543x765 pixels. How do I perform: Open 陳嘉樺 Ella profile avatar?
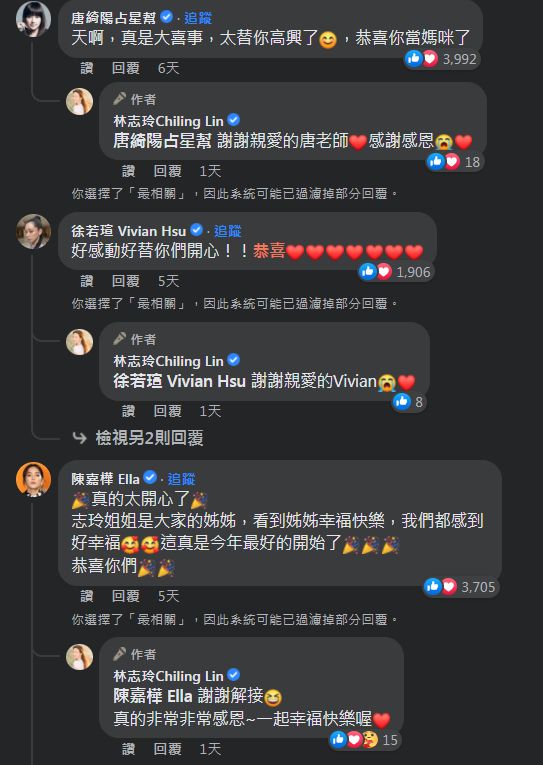pyautogui.click(x=33, y=479)
